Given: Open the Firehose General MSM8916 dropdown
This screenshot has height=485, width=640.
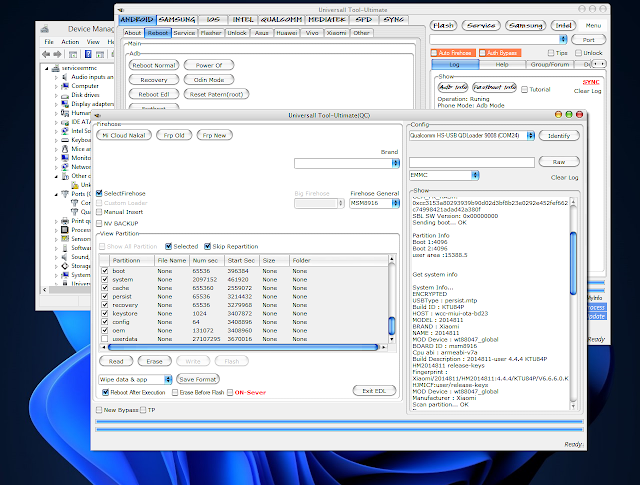Looking at the screenshot, I should tap(395, 203).
